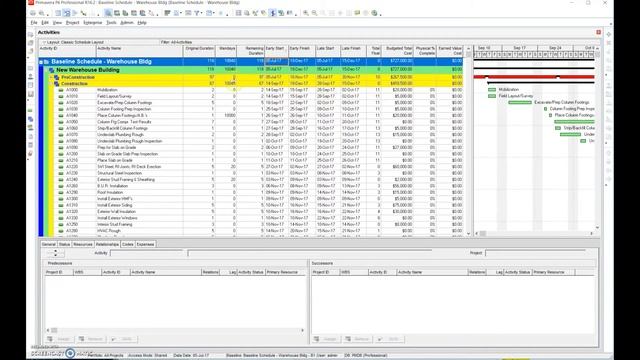
Task: Click GoTo under Predecessors
Action: (x=124, y=339)
